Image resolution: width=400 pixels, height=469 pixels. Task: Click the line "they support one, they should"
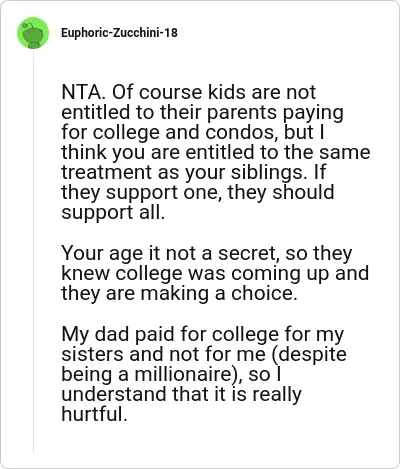tap(198, 193)
